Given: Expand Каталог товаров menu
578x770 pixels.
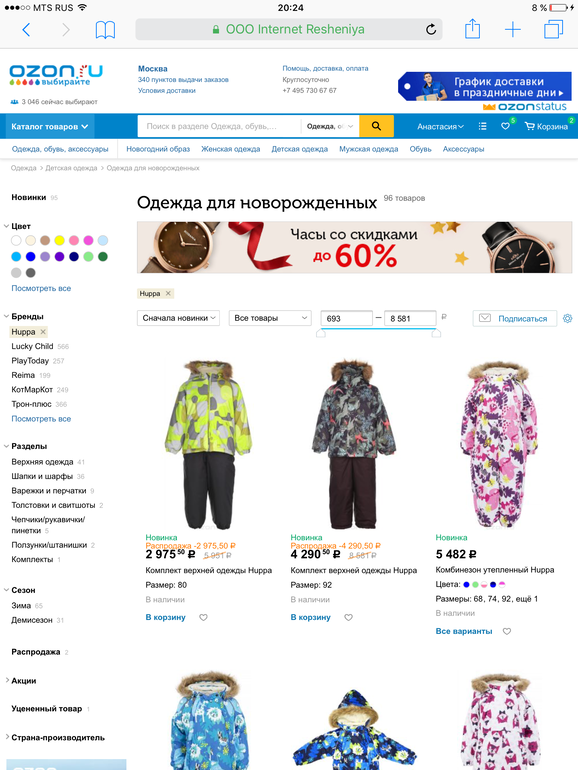Looking at the screenshot, I should coord(50,126).
